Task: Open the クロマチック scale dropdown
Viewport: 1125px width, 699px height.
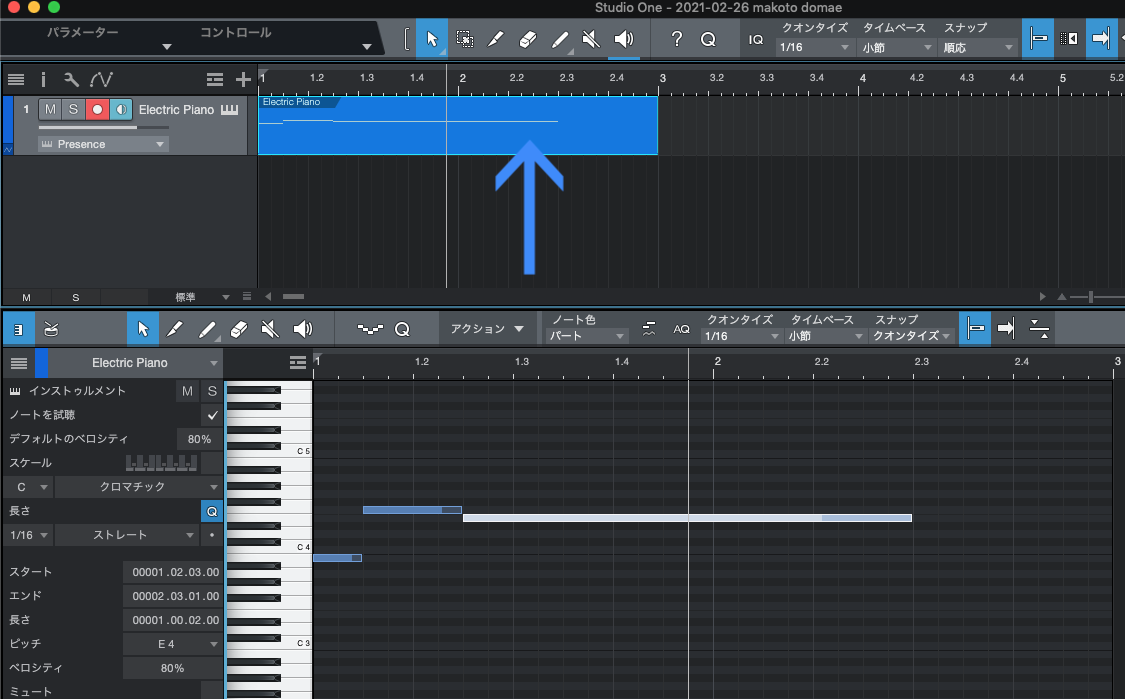Action: click(138, 487)
